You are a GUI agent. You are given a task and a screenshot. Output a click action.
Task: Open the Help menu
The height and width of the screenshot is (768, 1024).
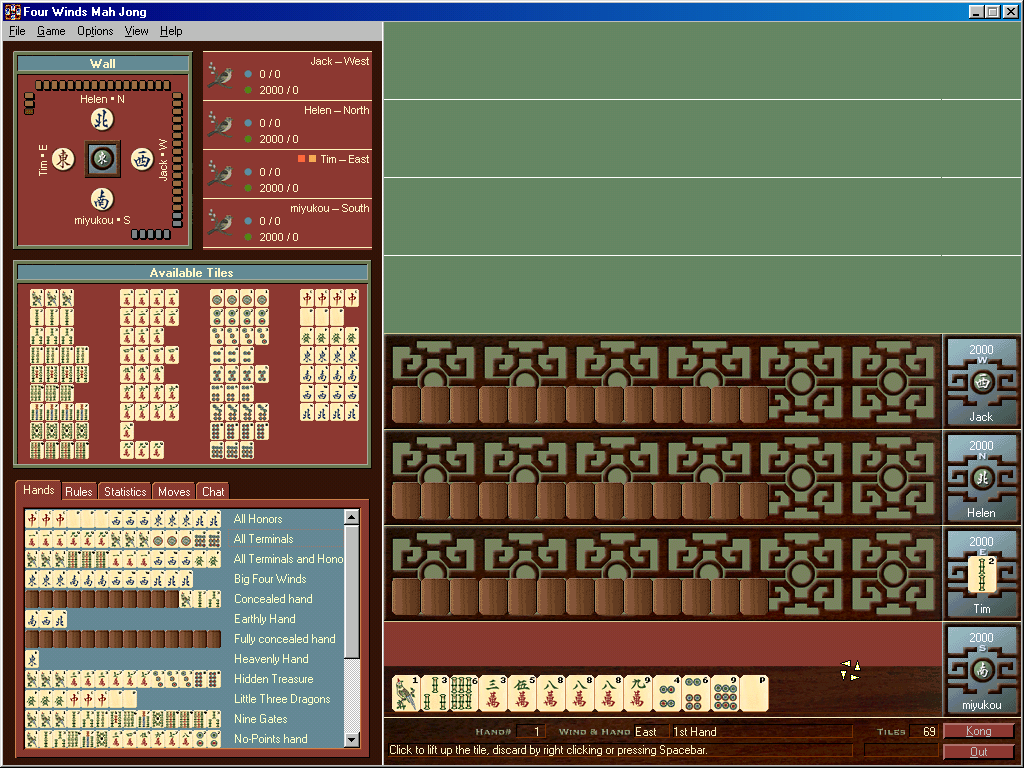[171, 31]
